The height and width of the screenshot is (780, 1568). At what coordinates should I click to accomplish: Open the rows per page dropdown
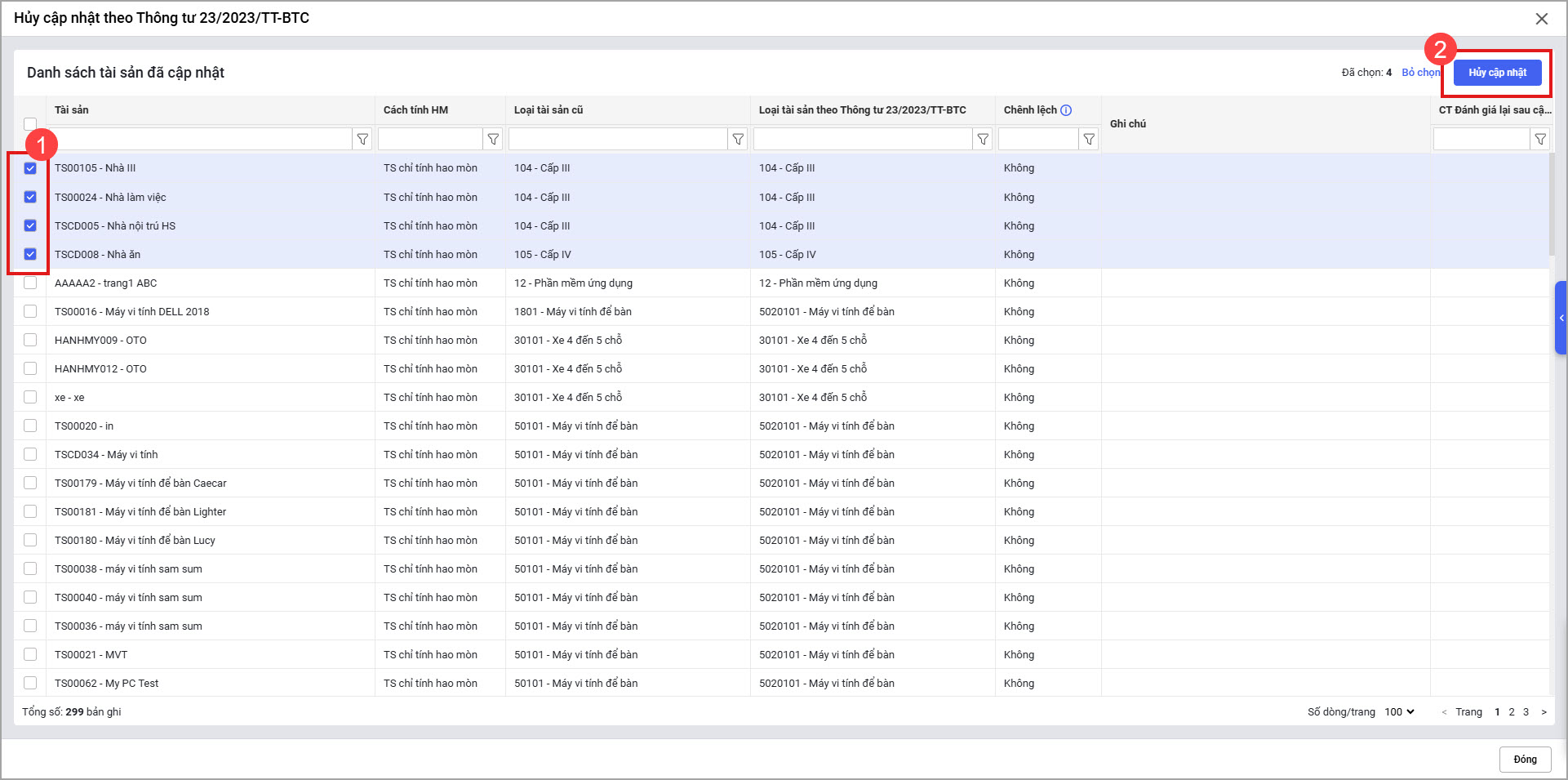[1399, 712]
